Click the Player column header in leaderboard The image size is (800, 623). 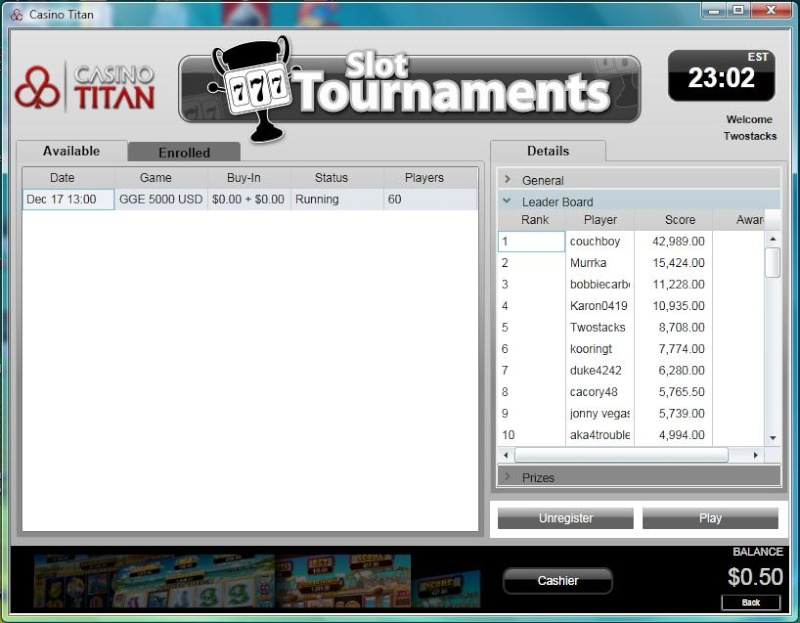point(600,220)
